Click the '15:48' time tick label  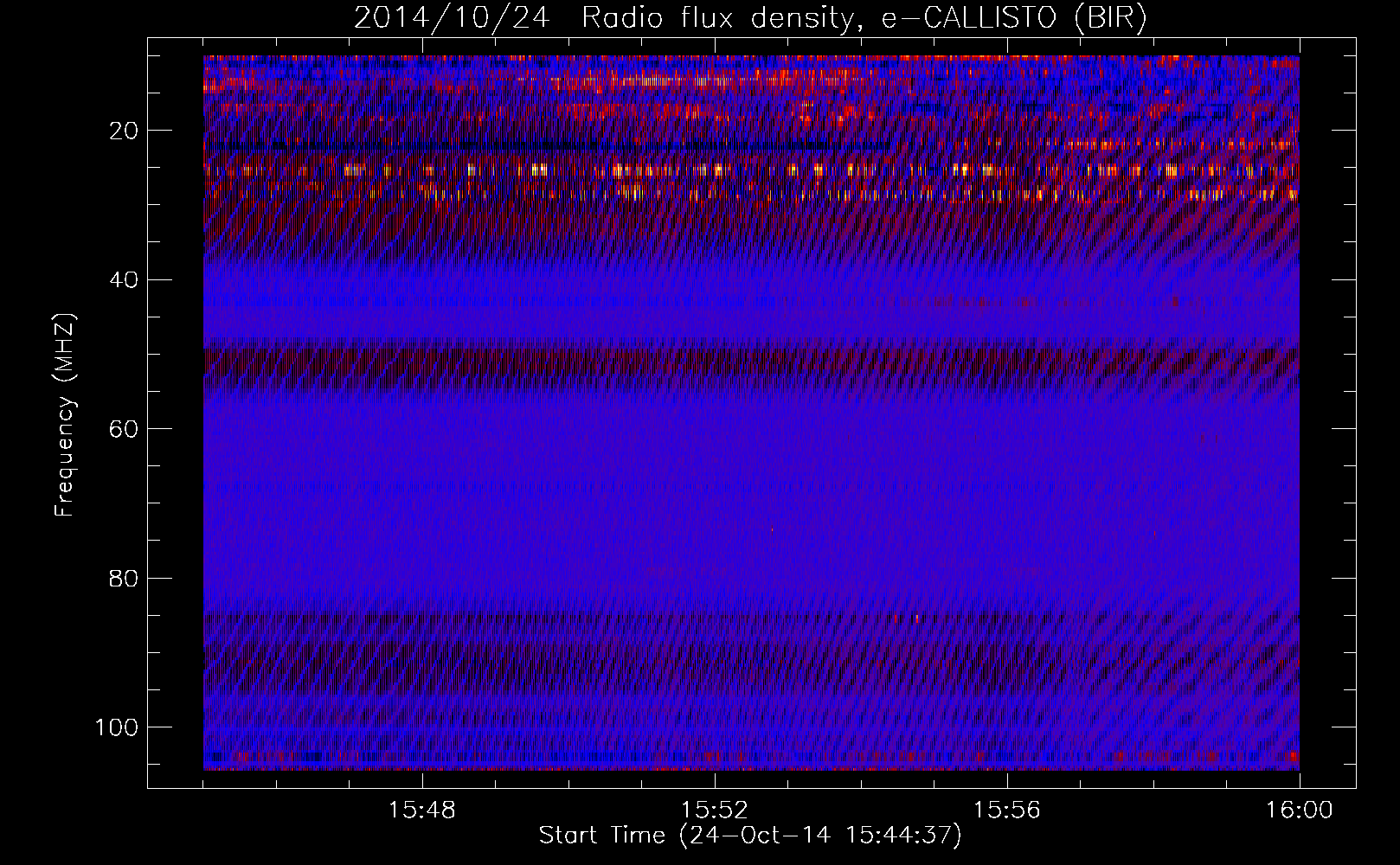pyautogui.click(x=422, y=811)
